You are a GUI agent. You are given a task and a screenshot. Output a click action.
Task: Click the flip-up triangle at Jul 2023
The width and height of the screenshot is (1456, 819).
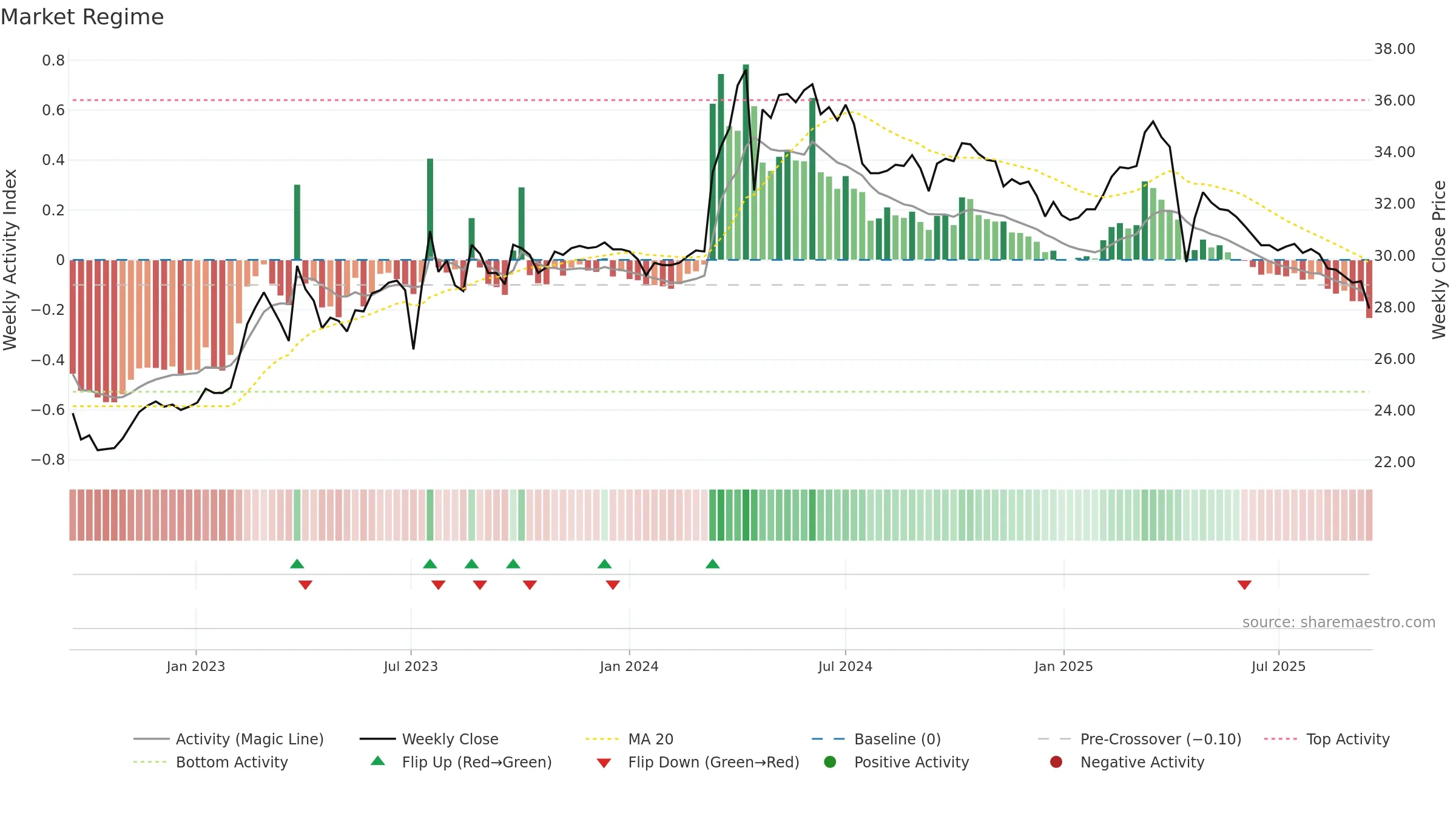(430, 564)
